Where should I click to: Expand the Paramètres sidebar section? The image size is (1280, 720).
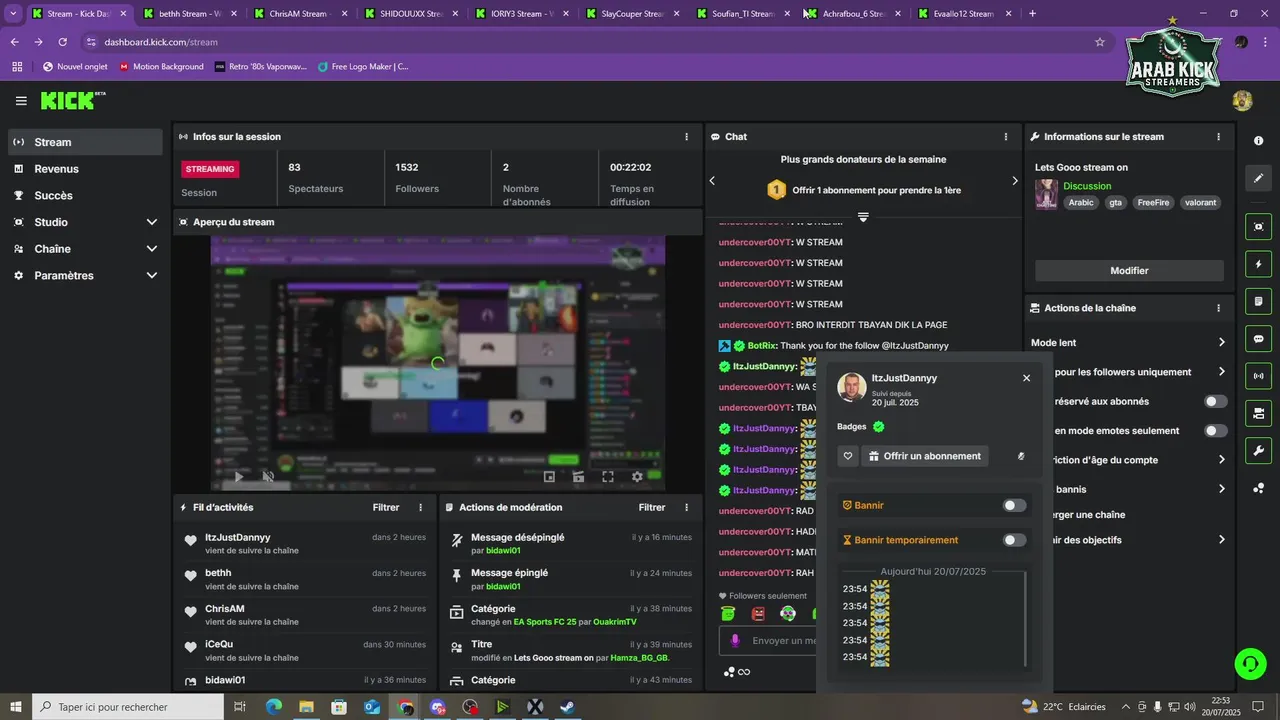152,275
